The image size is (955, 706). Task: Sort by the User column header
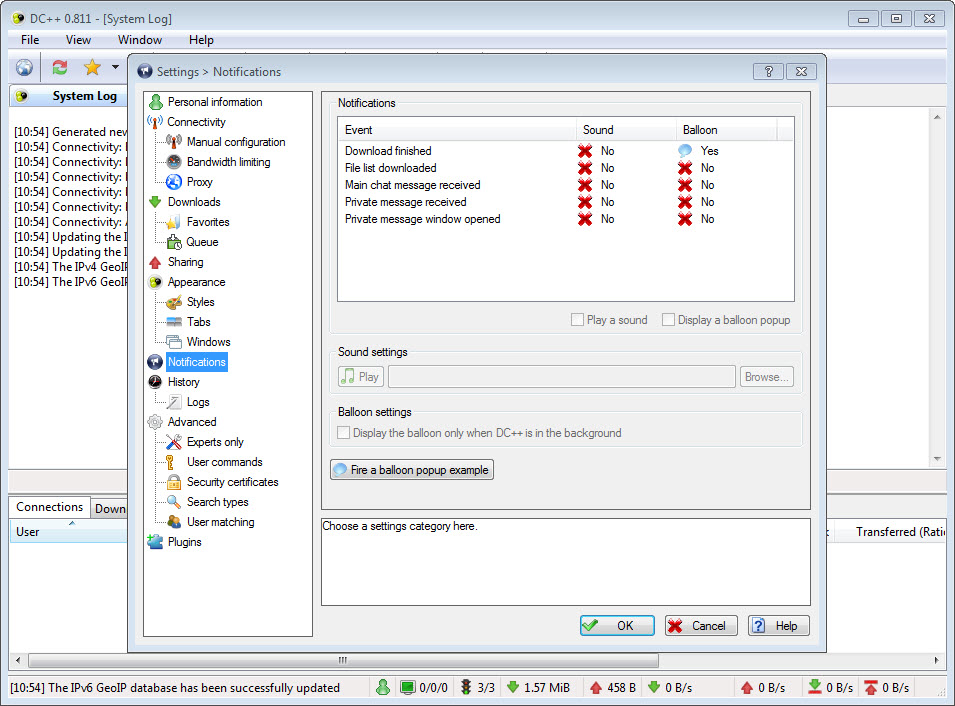pyautogui.click(x=68, y=532)
